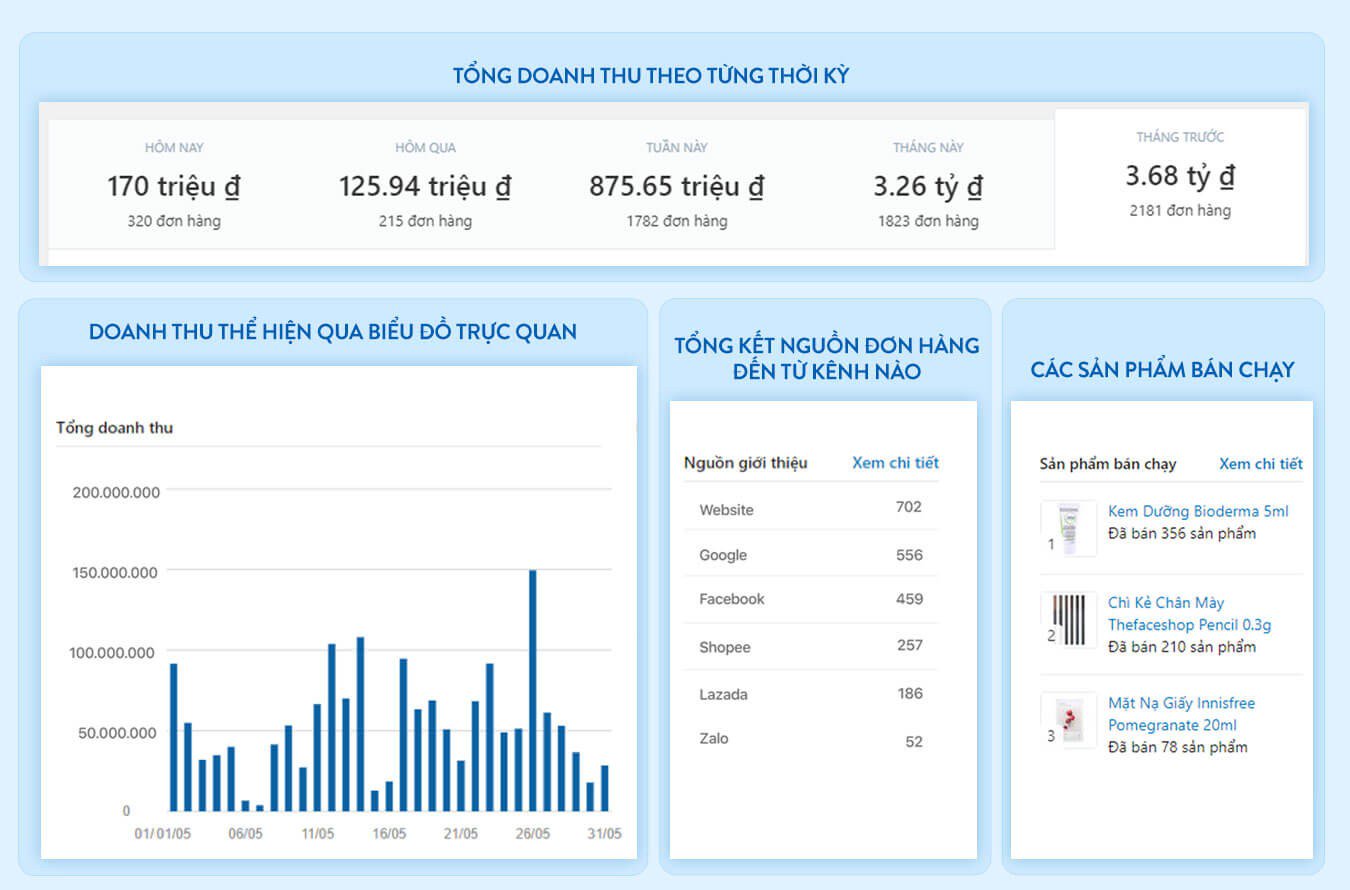Click Xem chi tiết for Nguồn giới thiệu
This screenshot has width=1350, height=890.
coord(895,462)
